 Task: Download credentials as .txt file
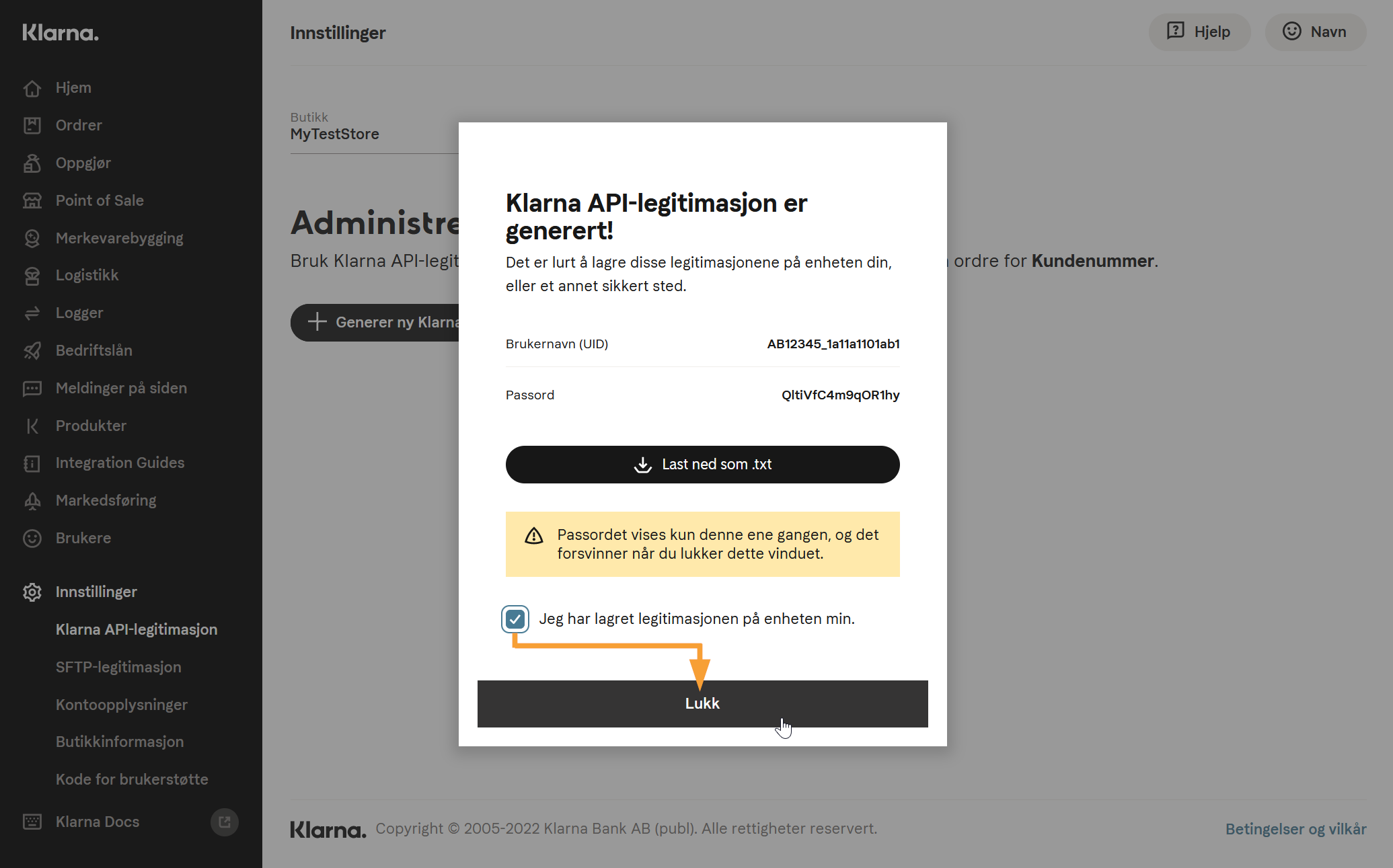[702, 465]
